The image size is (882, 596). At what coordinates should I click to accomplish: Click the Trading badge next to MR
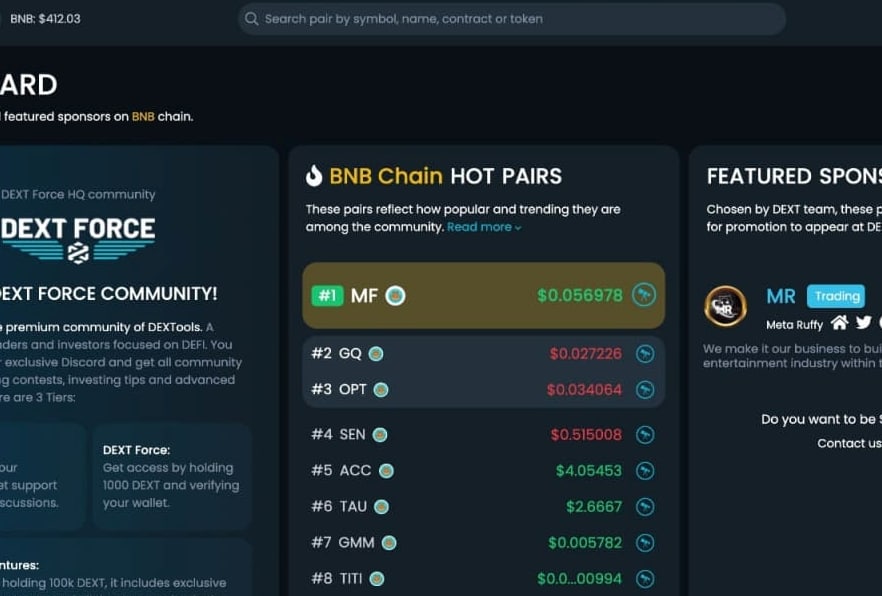pos(836,296)
